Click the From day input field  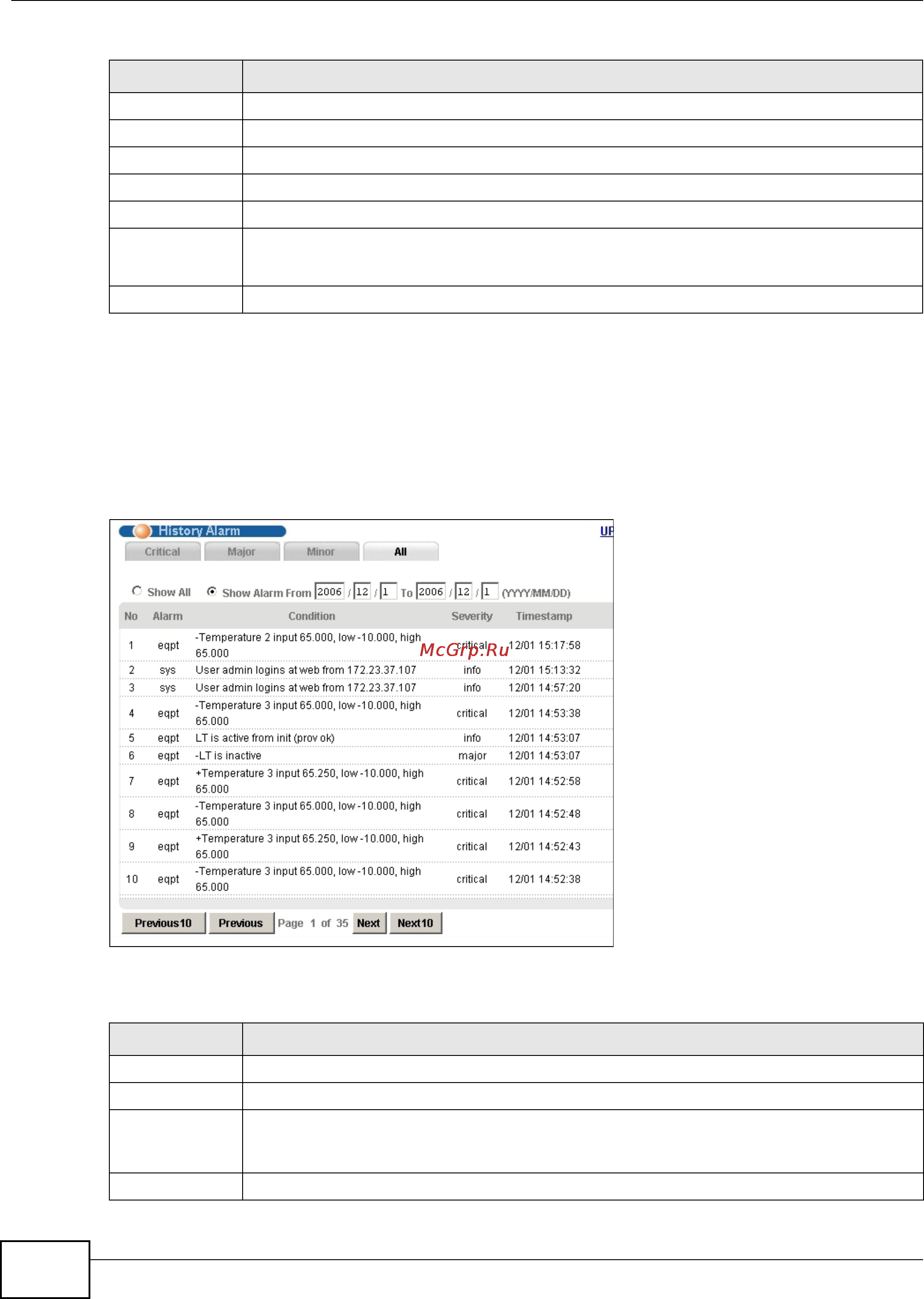pos(388,591)
